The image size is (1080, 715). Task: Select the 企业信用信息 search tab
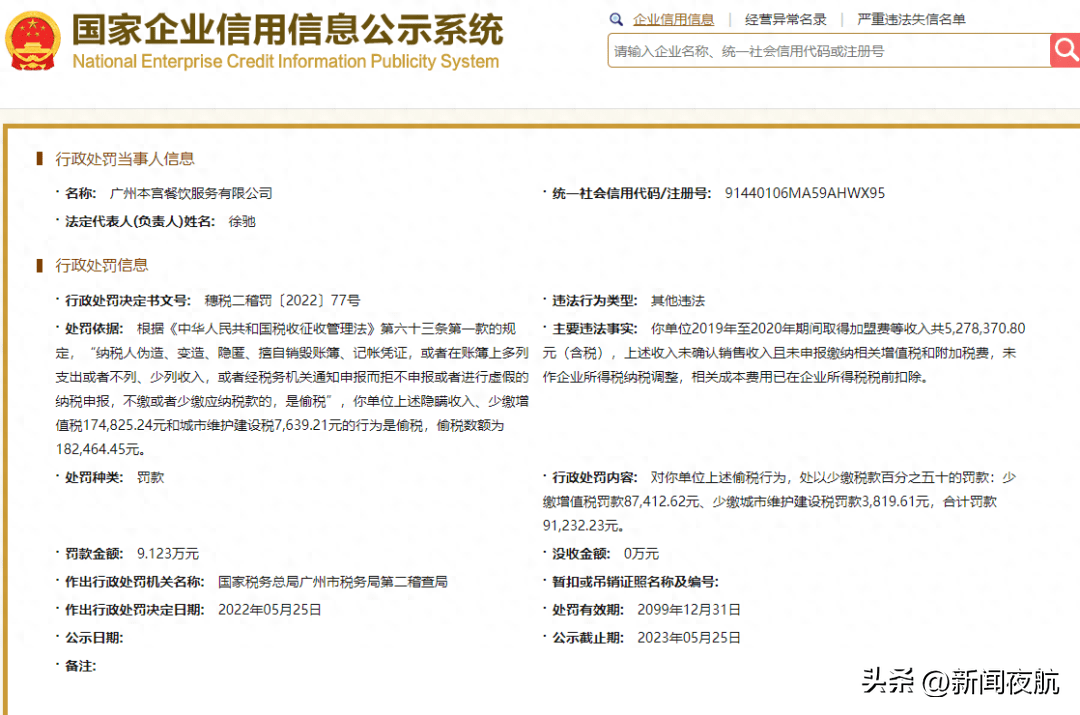coord(673,19)
